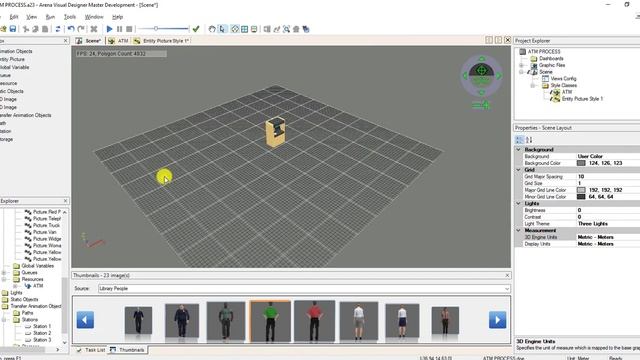Click the perspective view icon
Image resolution: width=640 pixels, height=360 pixels.
[235, 29]
